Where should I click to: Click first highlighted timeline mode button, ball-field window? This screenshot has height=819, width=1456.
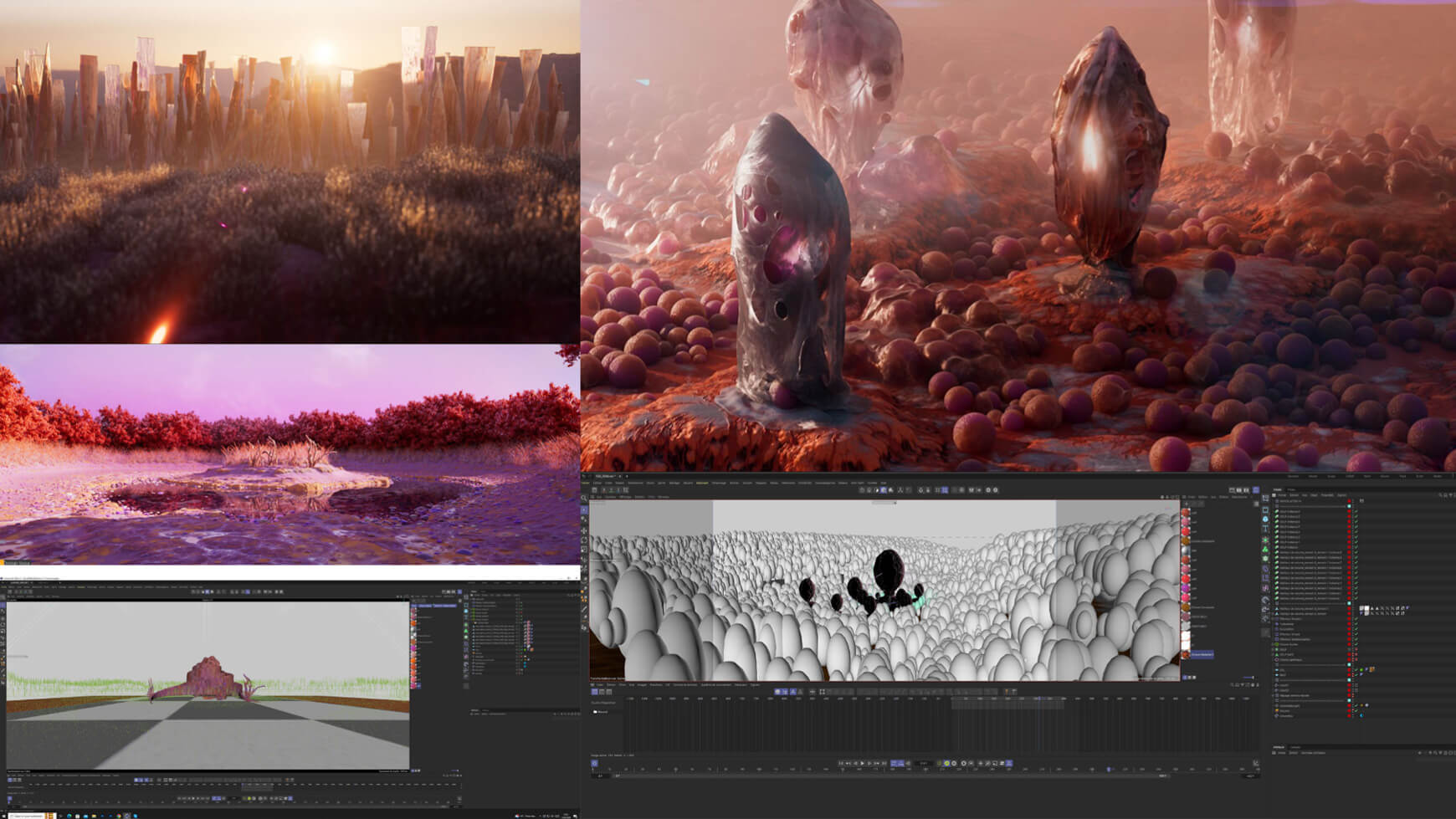pos(594,692)
